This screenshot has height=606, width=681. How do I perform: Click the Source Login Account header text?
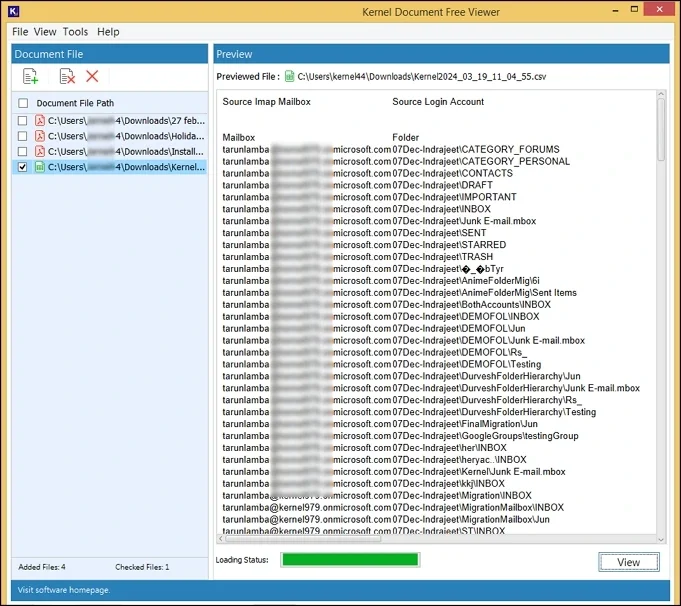438,102
